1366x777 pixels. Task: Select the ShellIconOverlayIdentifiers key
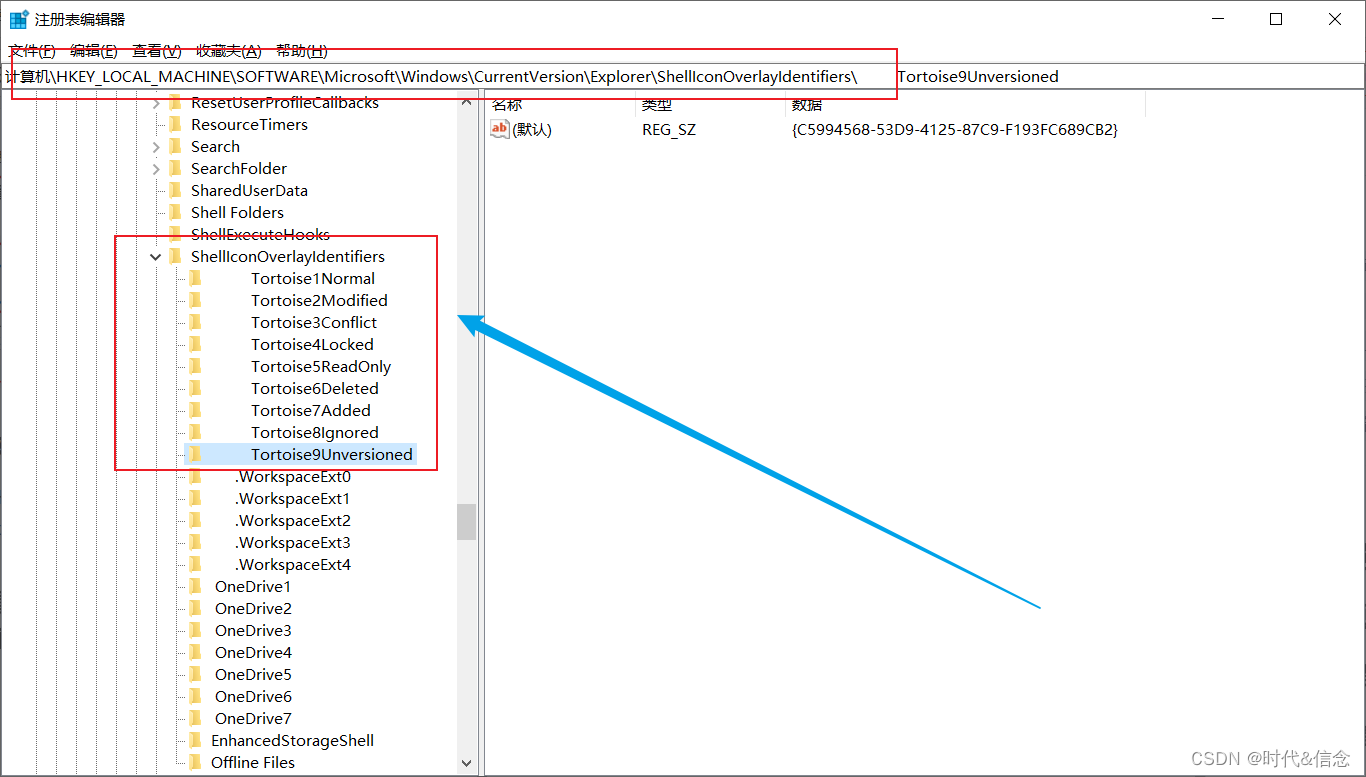(x=288, y=256)
